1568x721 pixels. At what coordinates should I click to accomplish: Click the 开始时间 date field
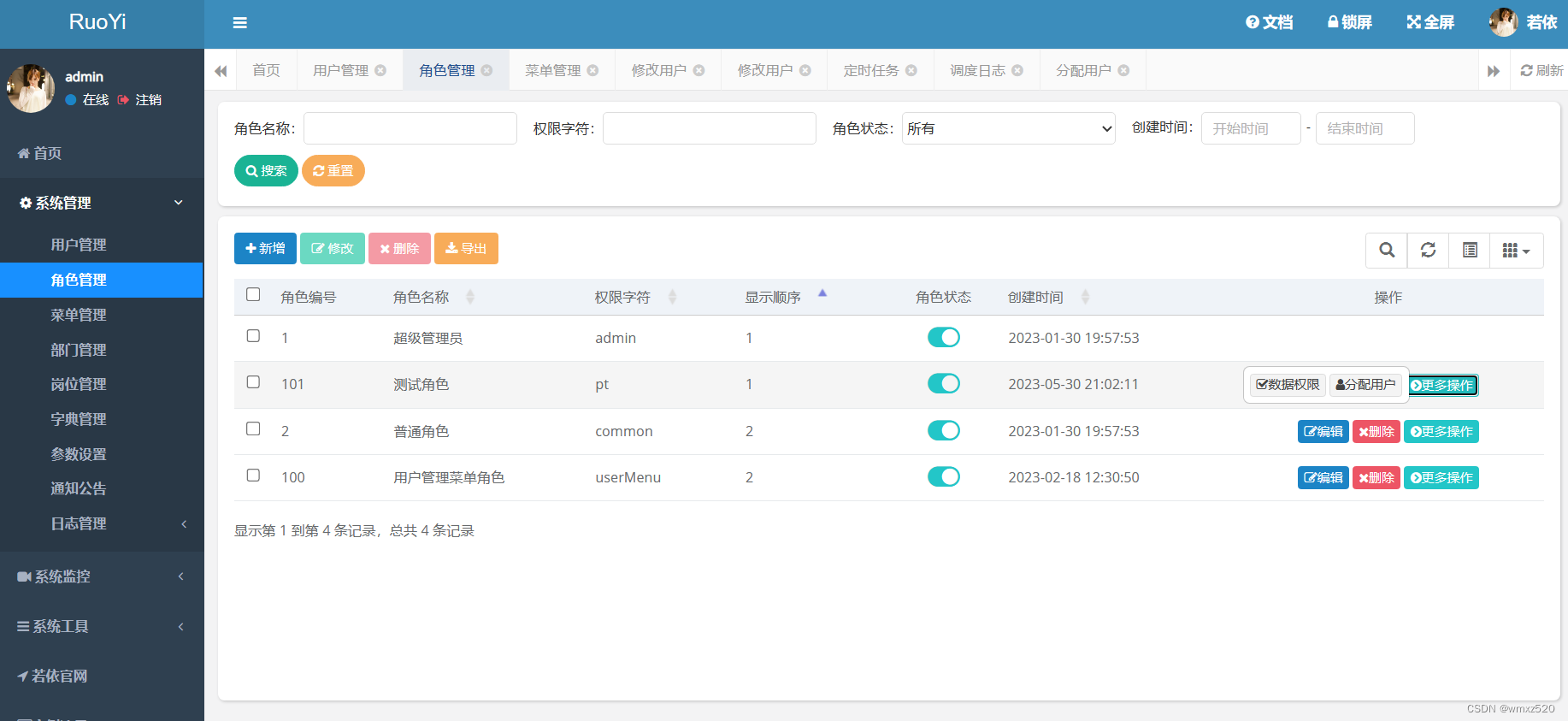[x=1251, y=128]
